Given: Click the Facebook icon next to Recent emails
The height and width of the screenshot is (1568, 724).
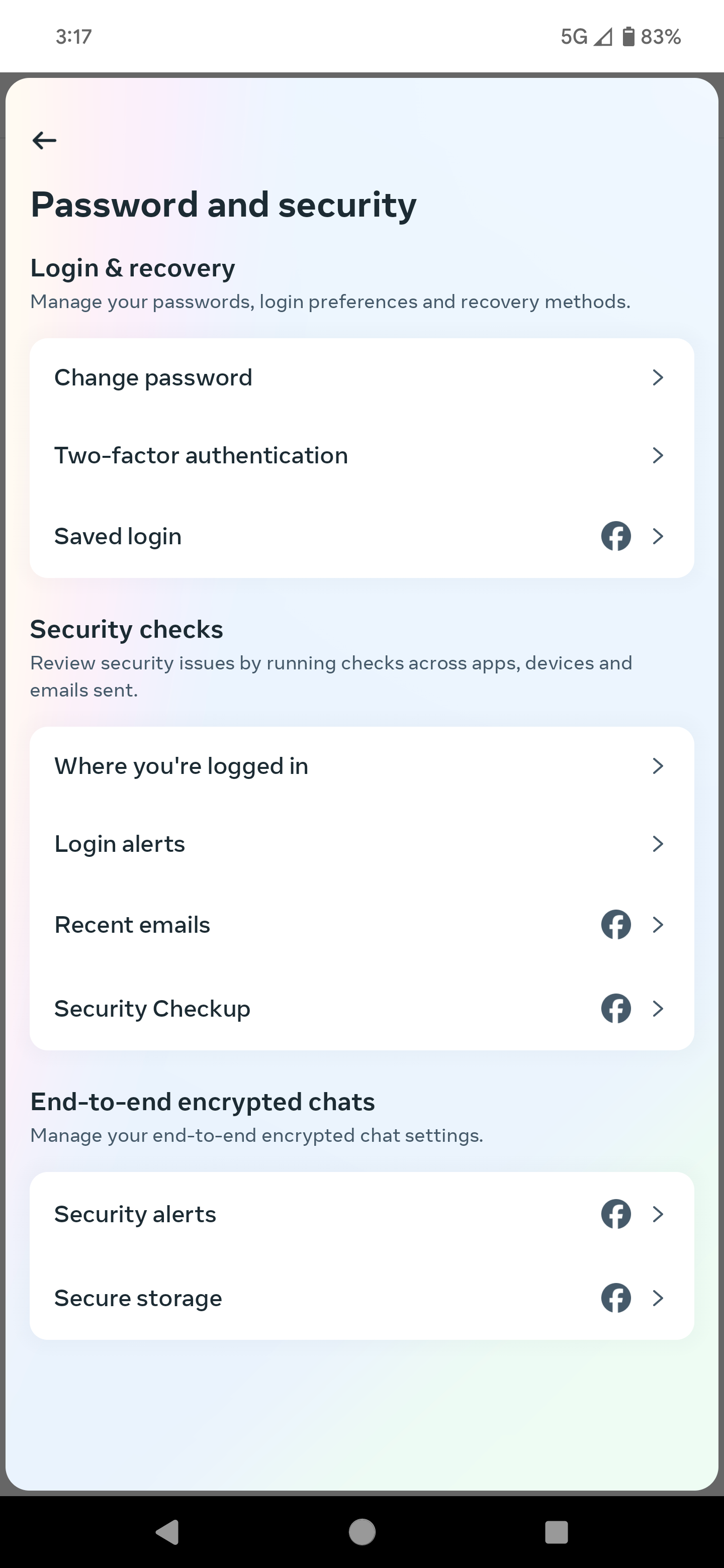Looking at the screenshot, I should [x=615, y=925].
